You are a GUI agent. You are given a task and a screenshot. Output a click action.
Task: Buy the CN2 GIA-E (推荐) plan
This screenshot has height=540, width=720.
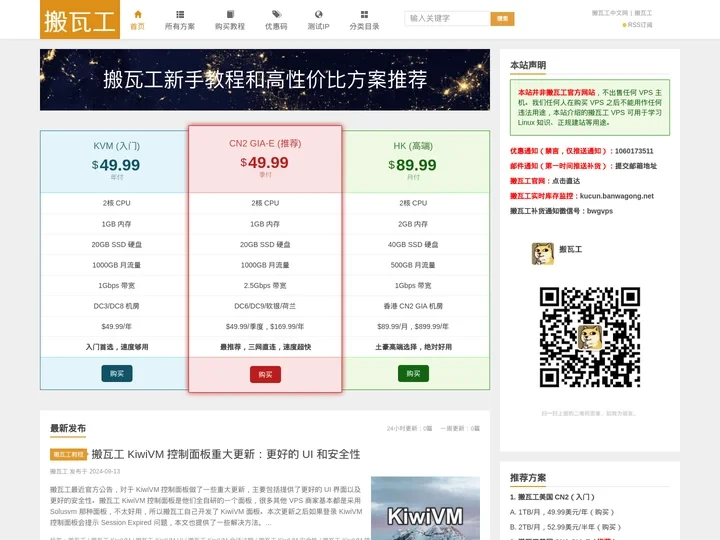click(x=265, y=375)
